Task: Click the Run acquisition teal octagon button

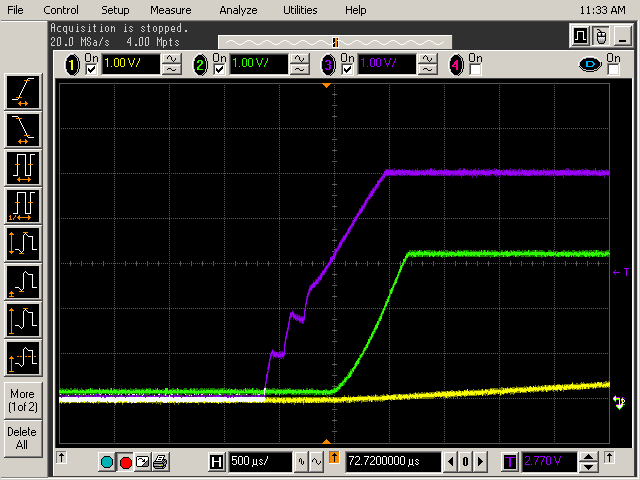Action: click(107, 462)
